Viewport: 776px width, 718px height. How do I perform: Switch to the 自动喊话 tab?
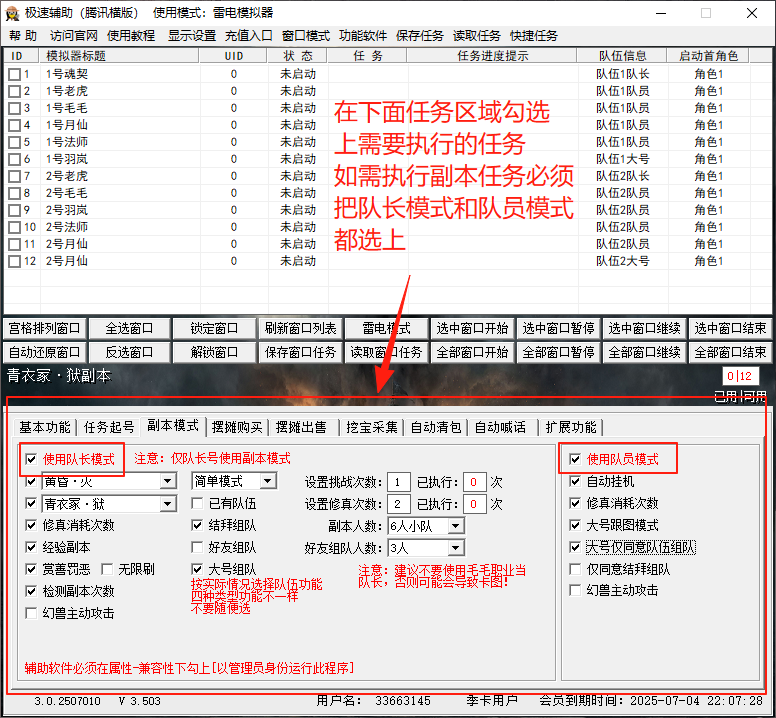500,427
